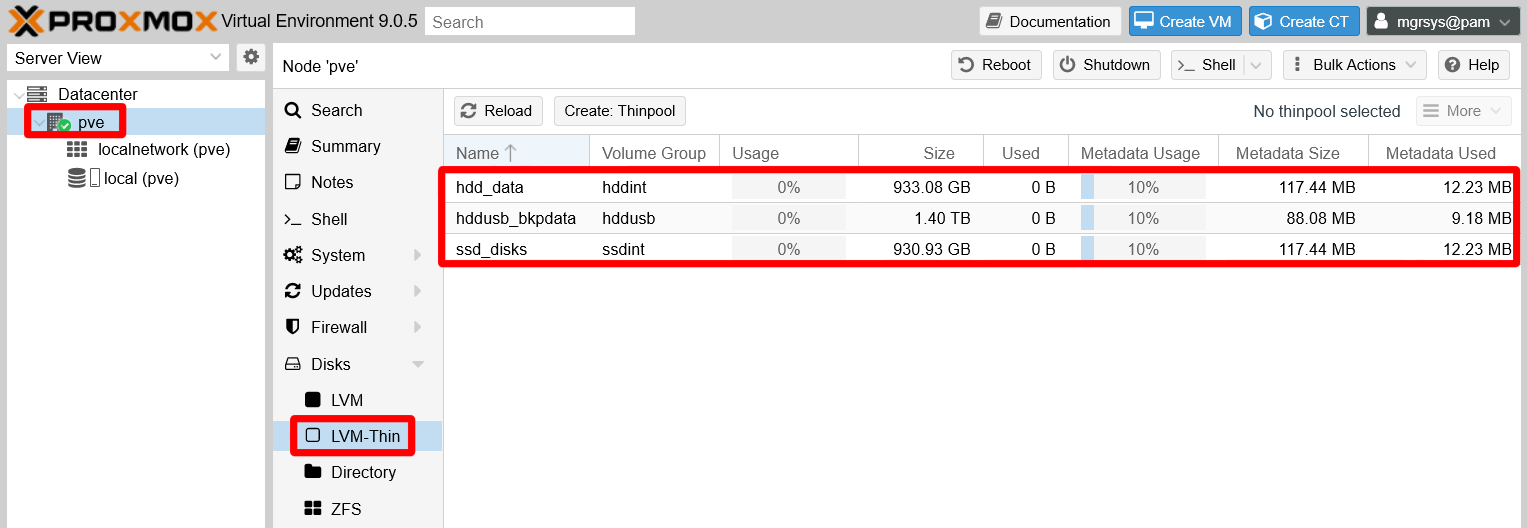1527x528 pixels.
Task: Click the top Search input field
Action: pyautogui.click(x=529, y=21)
